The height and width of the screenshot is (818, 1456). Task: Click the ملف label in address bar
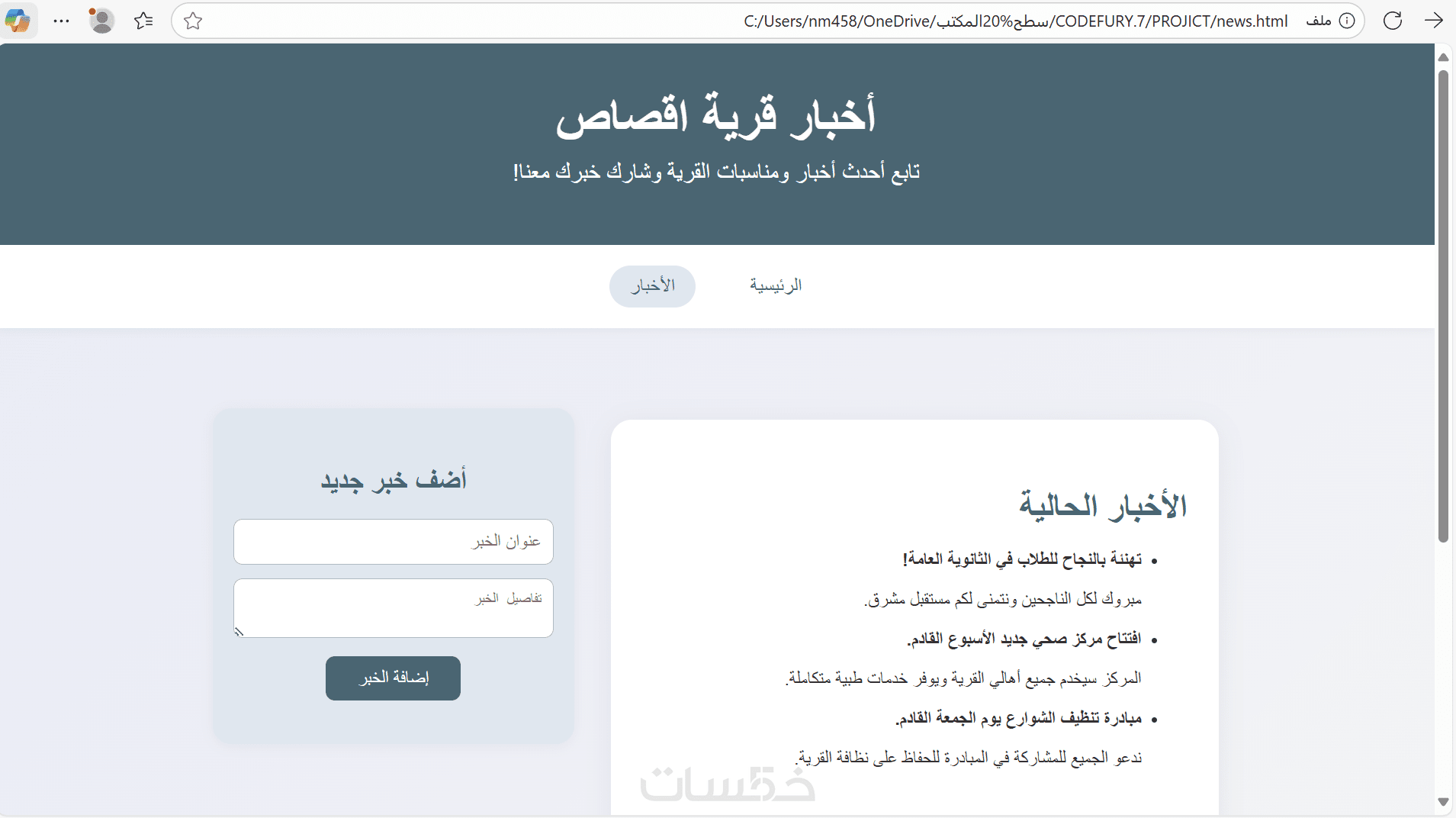point(1319,21)
